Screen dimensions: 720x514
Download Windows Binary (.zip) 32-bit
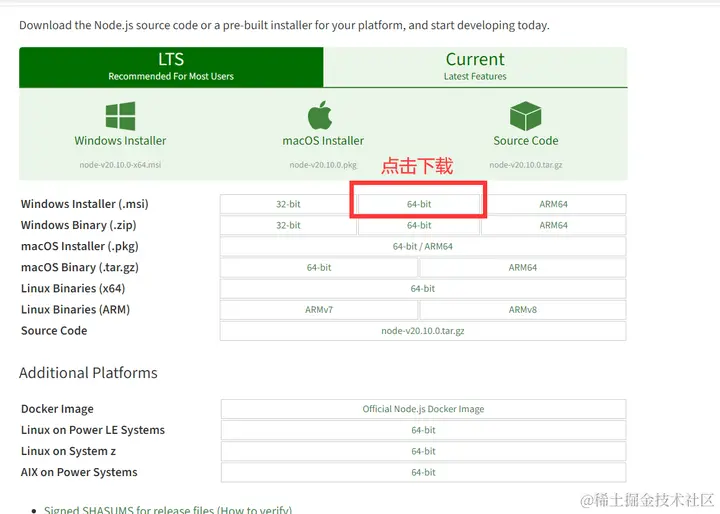(x=288, y=225)
